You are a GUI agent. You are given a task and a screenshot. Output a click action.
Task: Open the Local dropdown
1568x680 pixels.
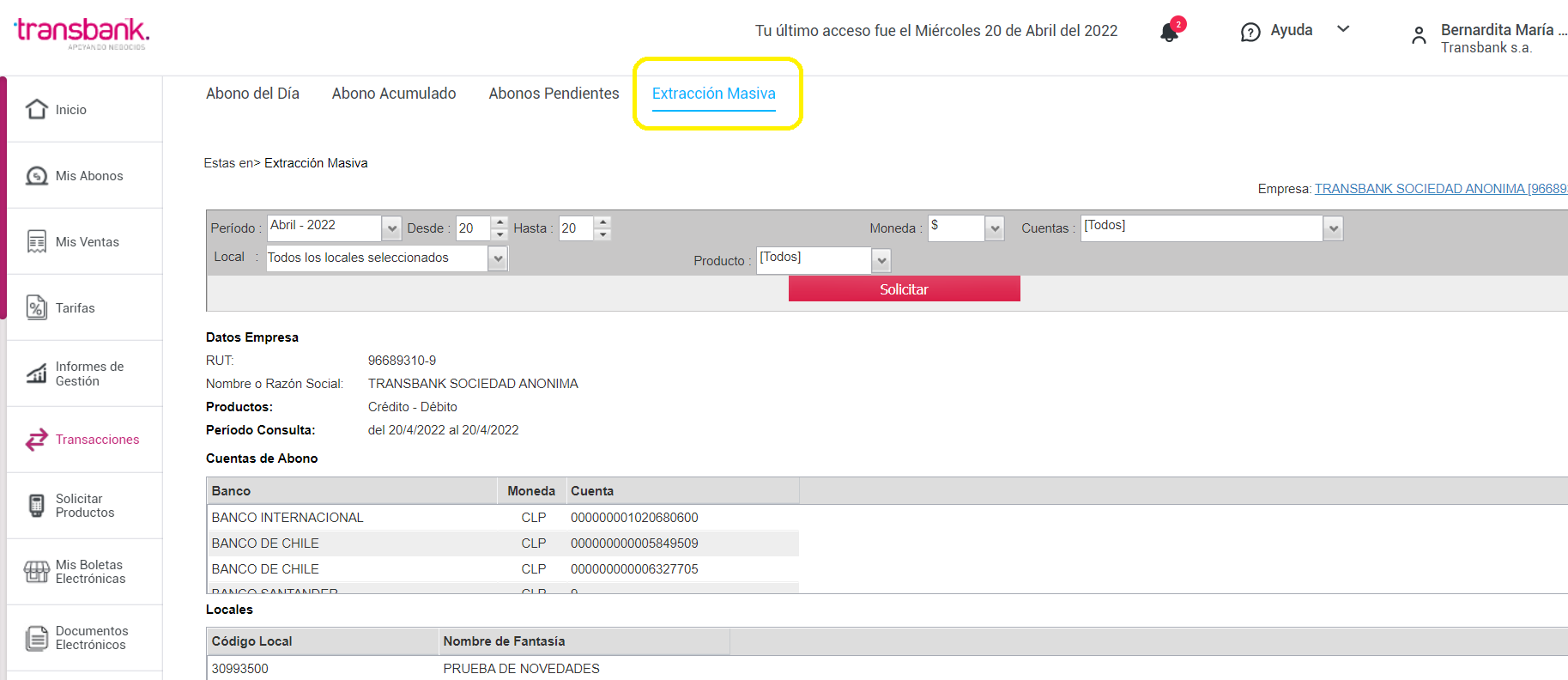pyautogui.click(x=498, y=258)
